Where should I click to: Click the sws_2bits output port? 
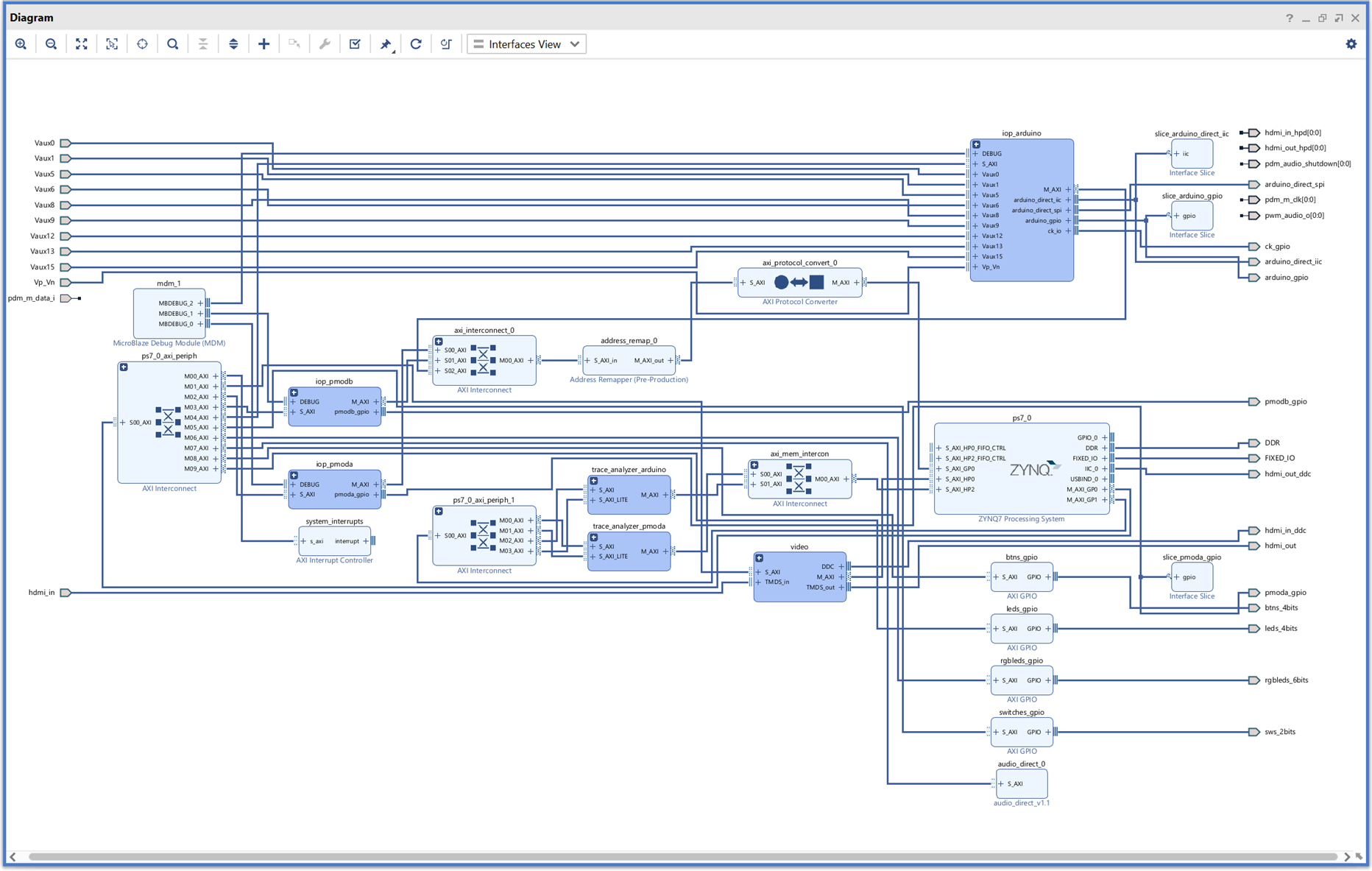(x=1254, y=732)
